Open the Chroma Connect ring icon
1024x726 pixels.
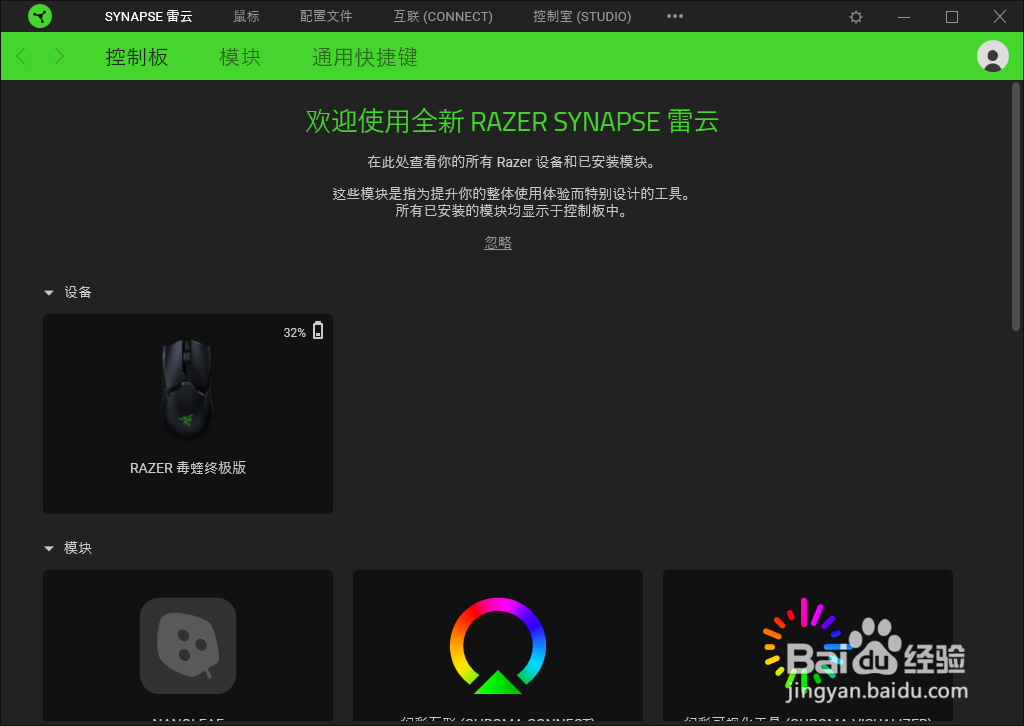[498, 646]
